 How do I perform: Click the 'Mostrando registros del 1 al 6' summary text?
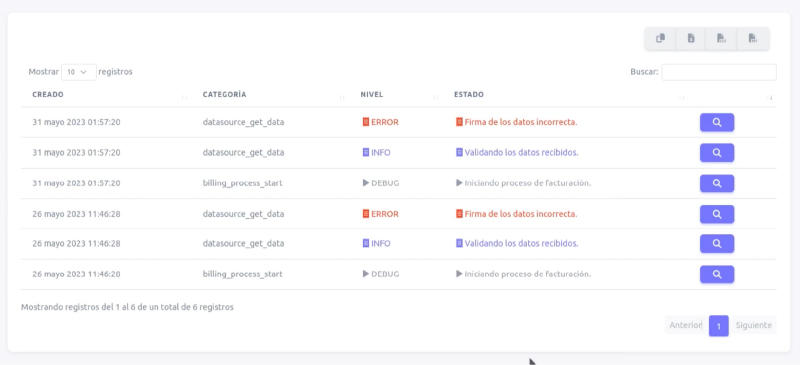[127, 307]
